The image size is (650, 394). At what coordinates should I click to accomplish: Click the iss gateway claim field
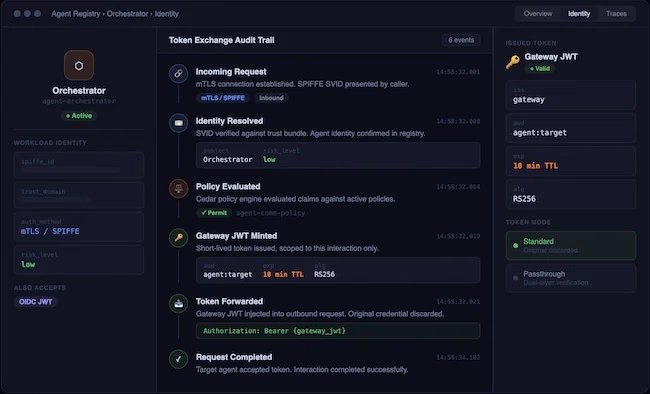click(571, 95)
